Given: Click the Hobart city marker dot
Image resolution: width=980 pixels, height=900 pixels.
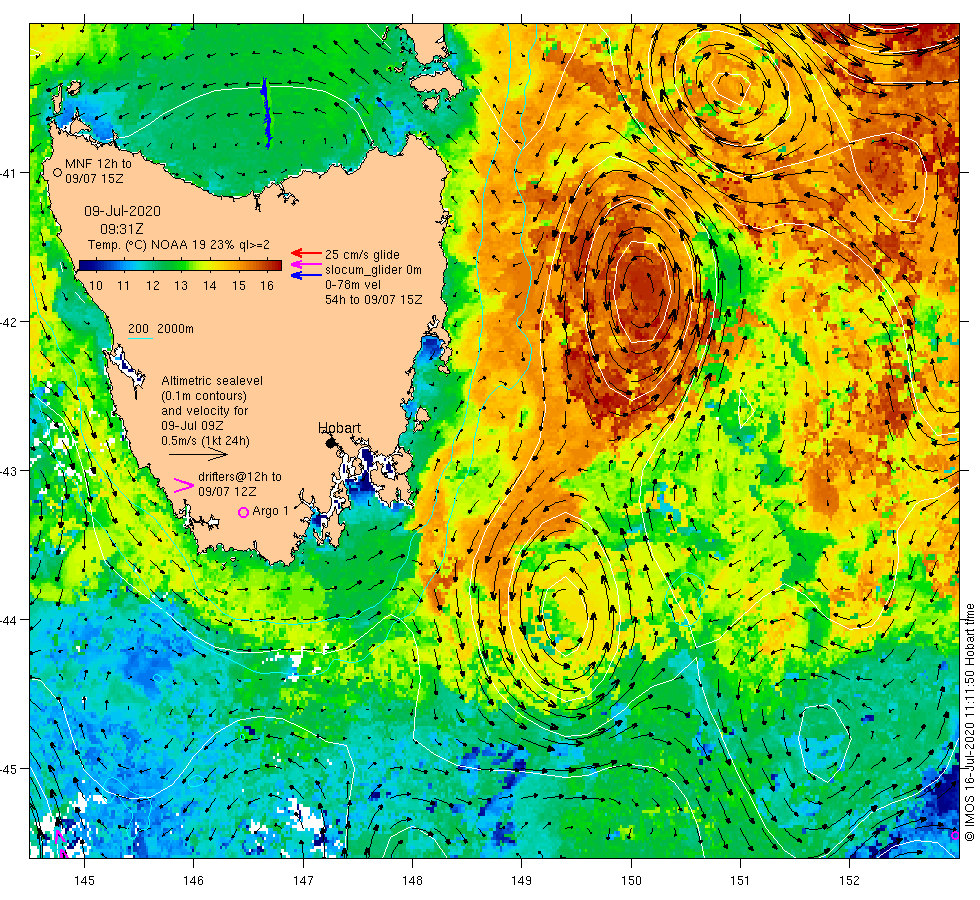Looking at the screenshot, I should (x=331, y=443).
